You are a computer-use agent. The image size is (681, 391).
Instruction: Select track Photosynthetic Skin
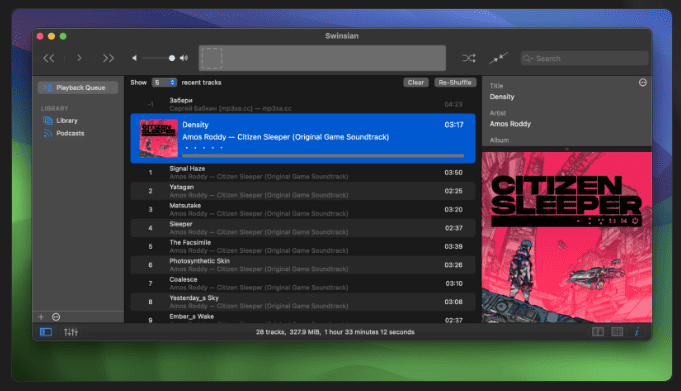coord(303,265)
